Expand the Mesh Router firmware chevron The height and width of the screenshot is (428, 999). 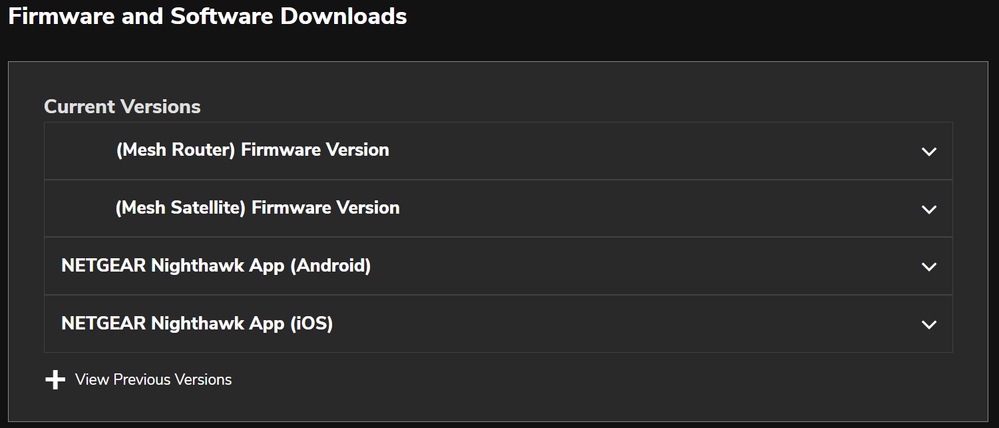(x=929, y=152)
